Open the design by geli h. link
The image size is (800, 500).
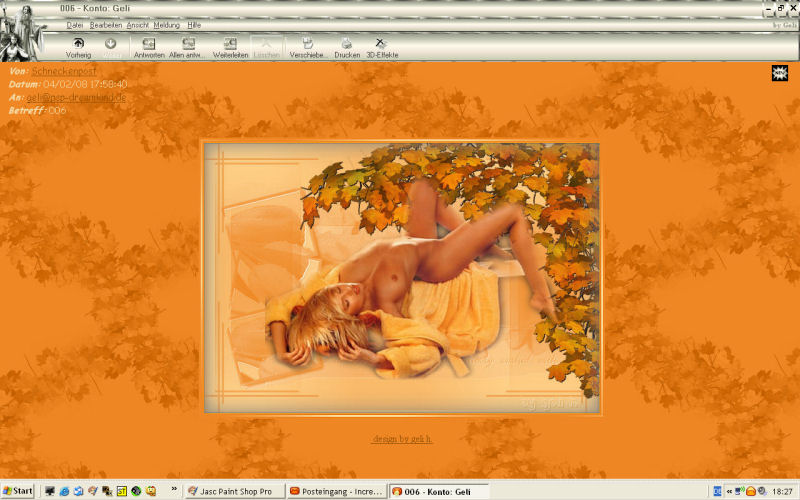[x=402, y=439]
